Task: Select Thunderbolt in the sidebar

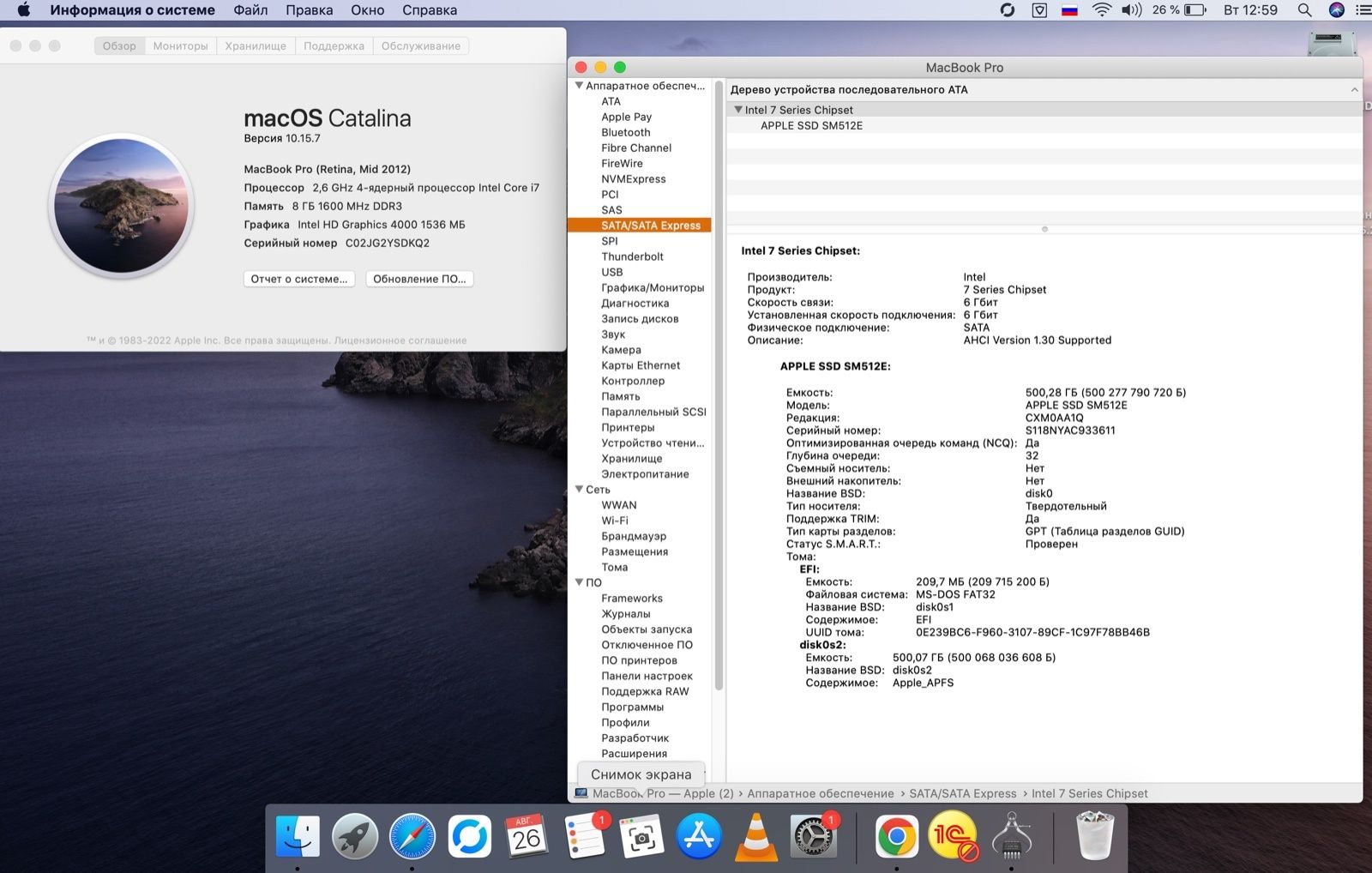Action: coord(632,256)
